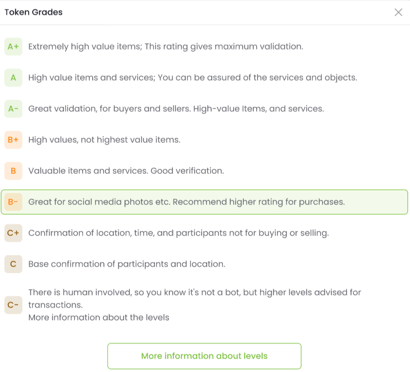
Task: Select 'Base confirmation of participants' row
Action: (x=205, y=264)
